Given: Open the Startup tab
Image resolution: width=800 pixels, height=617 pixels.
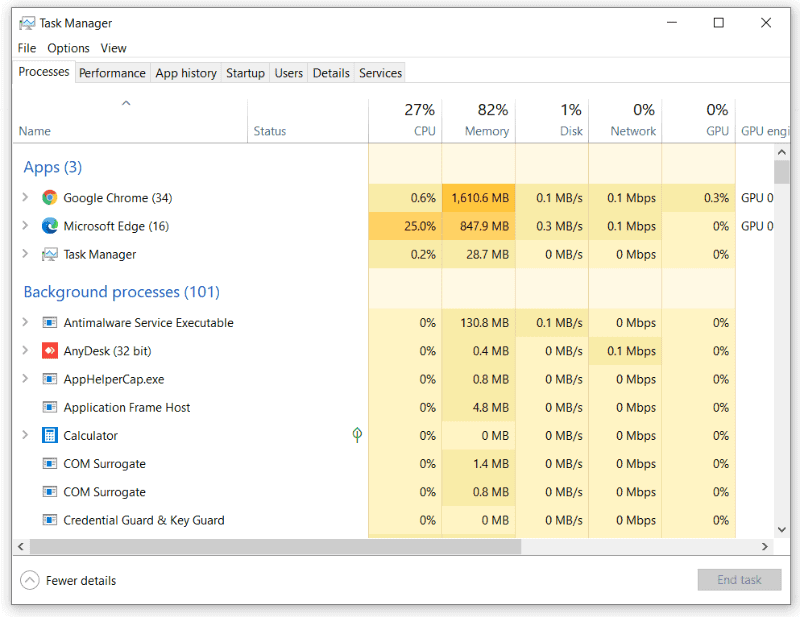Looking at the screenshot, I should 245,73.
